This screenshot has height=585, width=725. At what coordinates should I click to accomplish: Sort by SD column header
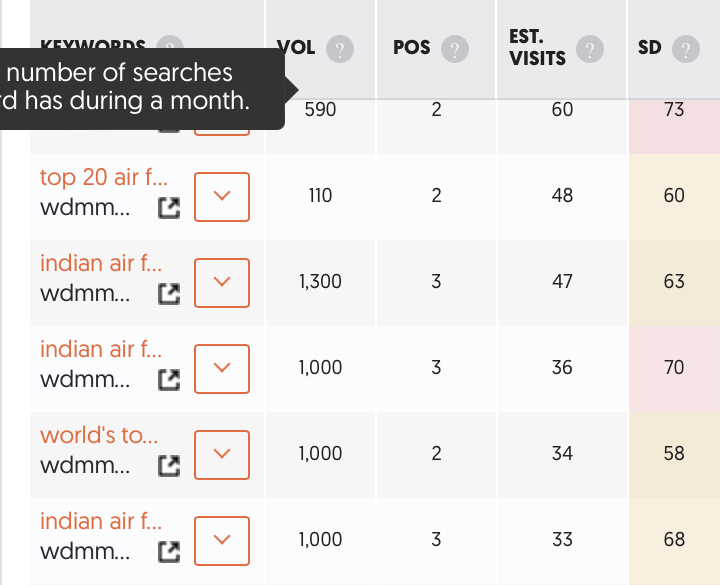(650, 48)
